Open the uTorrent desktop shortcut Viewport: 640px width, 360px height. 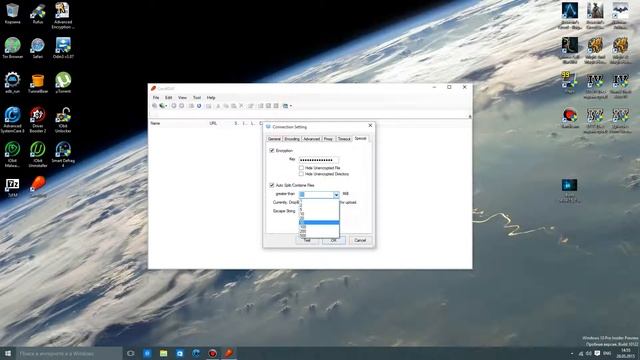tap(63, 83)
